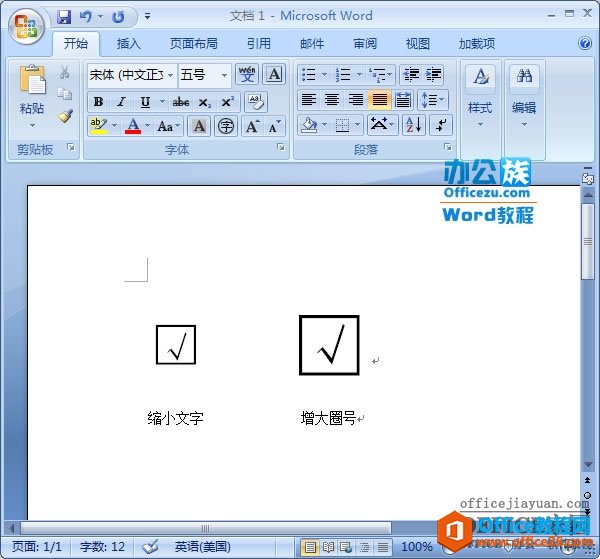
Task: Toggle superscript formatting
Action: (227, 102)
